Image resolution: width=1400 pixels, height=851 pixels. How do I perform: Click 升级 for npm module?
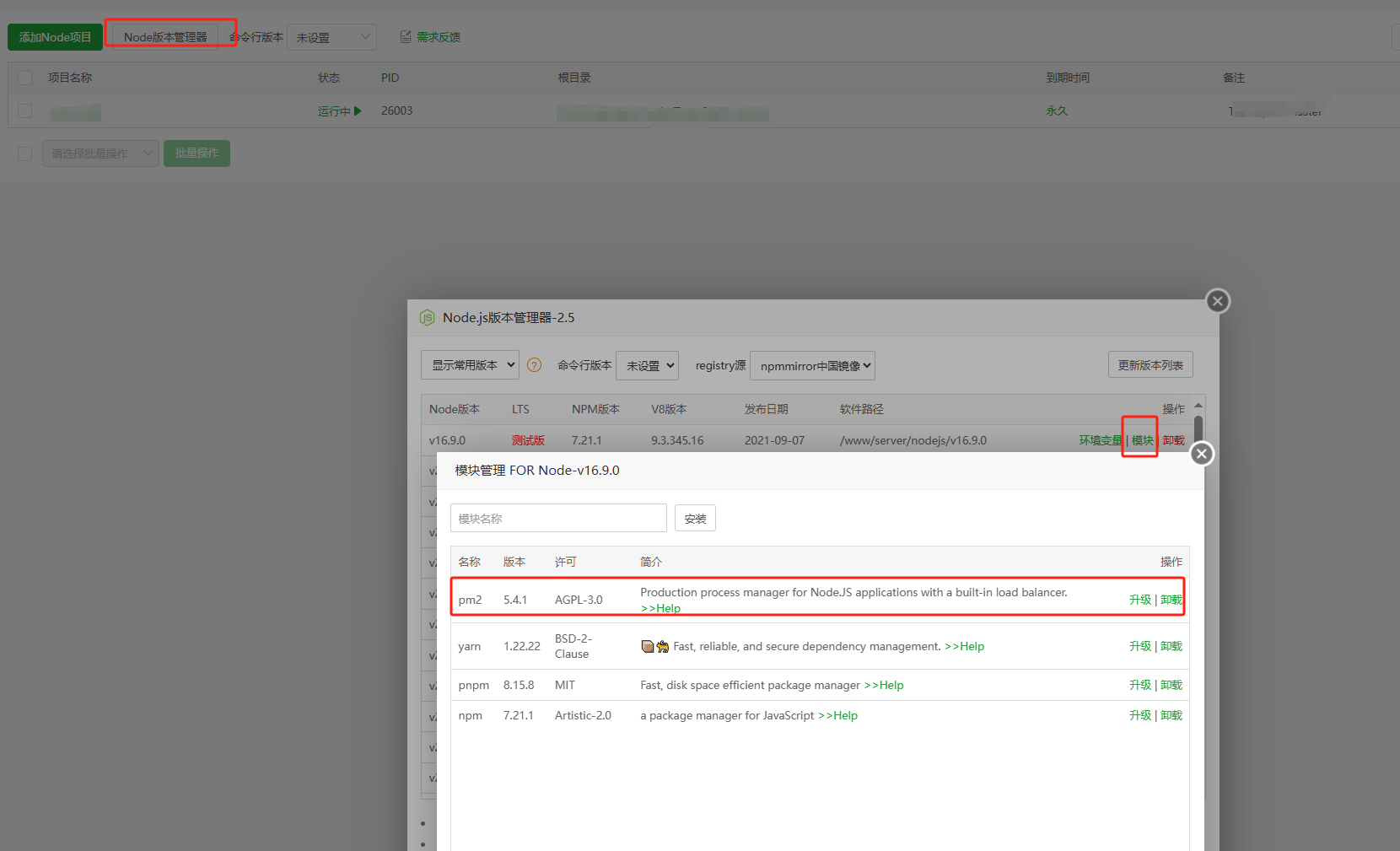1140,715
